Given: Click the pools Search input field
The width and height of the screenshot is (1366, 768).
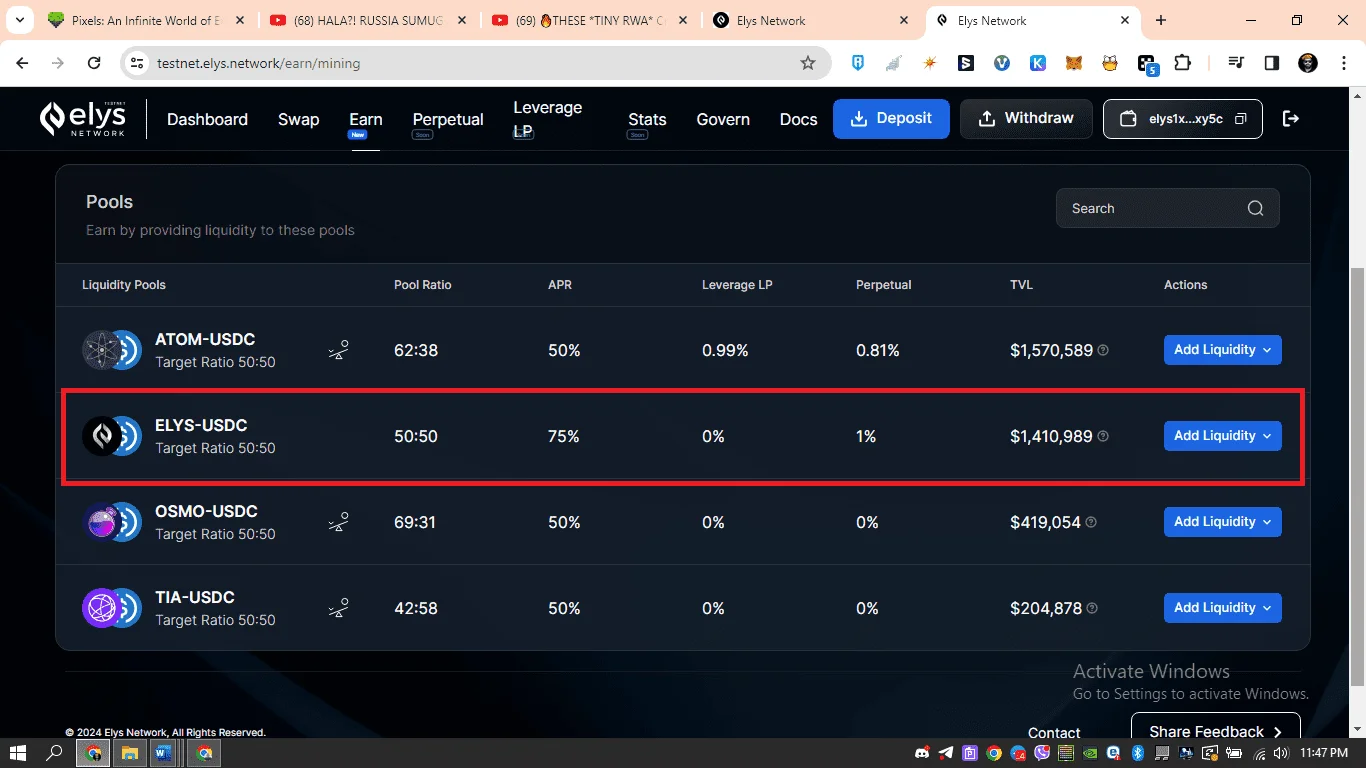Looking at the screenshot, I should click(x=1167, y=208).
